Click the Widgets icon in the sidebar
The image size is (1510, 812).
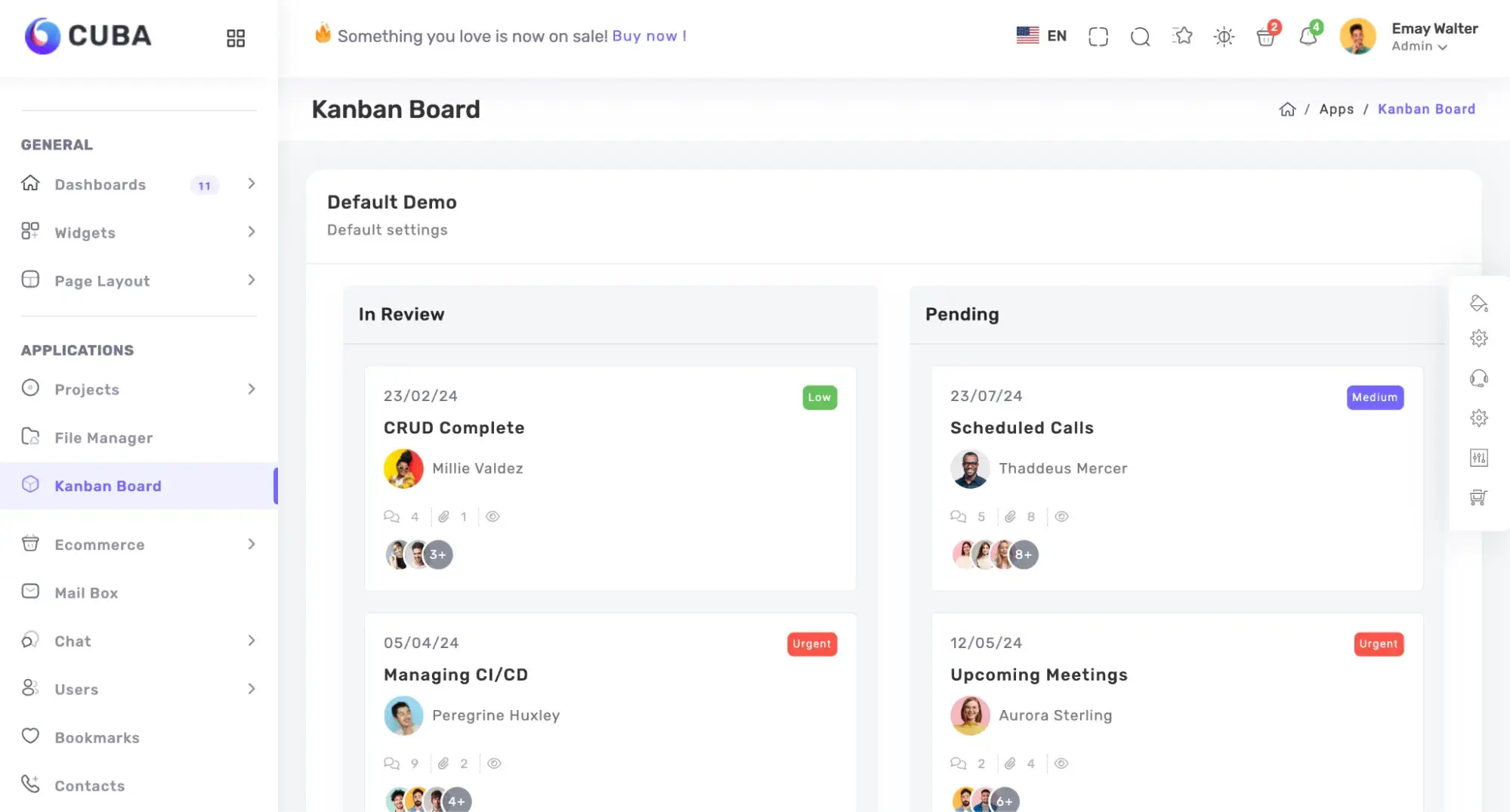point(30,231)
